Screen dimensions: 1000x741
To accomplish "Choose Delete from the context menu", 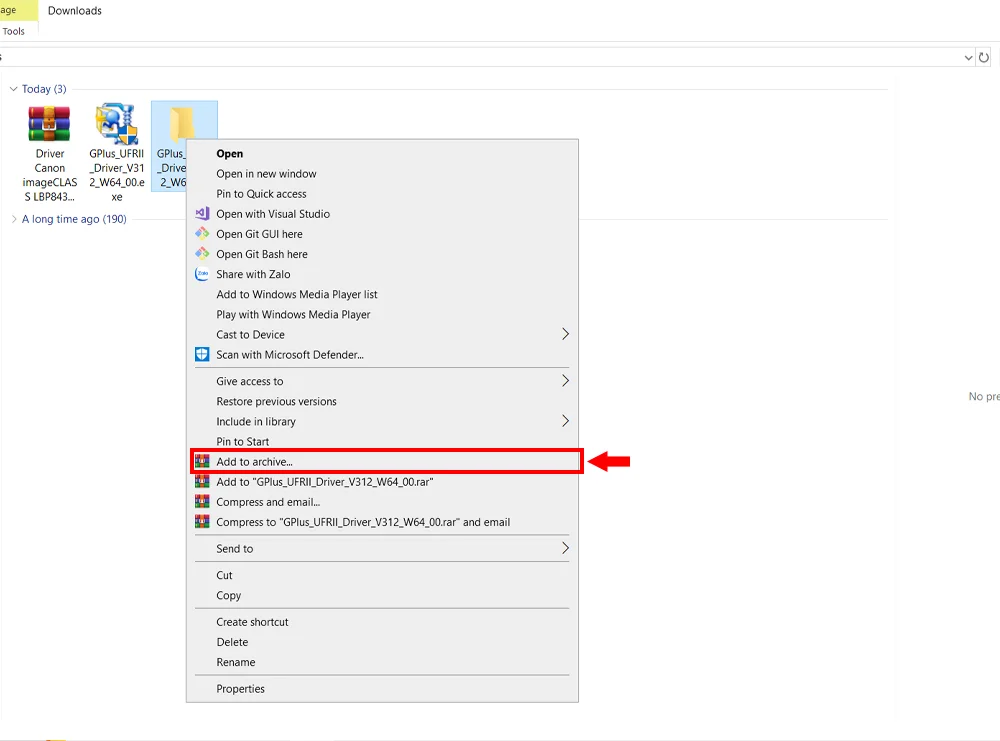I will pos(382,642).
